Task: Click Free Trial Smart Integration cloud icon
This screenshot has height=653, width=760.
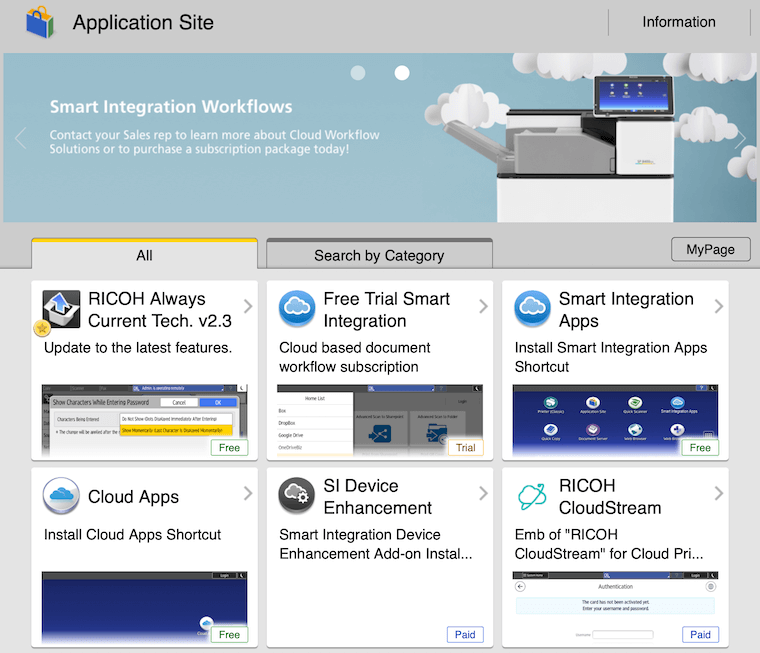Action: tap(297, 308)
